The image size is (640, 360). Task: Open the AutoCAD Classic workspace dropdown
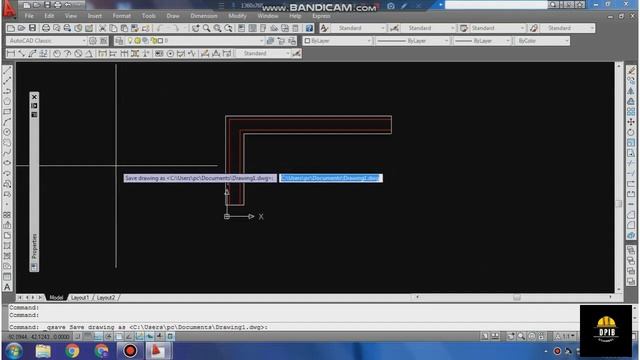84,41
